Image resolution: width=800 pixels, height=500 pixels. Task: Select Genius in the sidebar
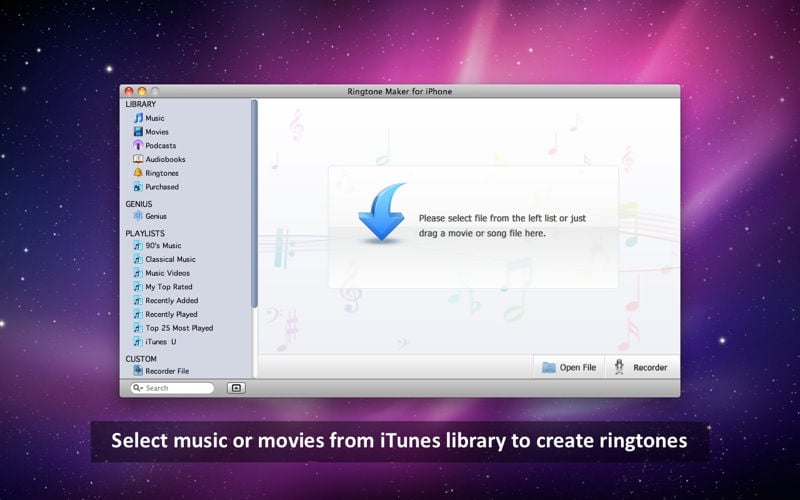pos(156,216)
